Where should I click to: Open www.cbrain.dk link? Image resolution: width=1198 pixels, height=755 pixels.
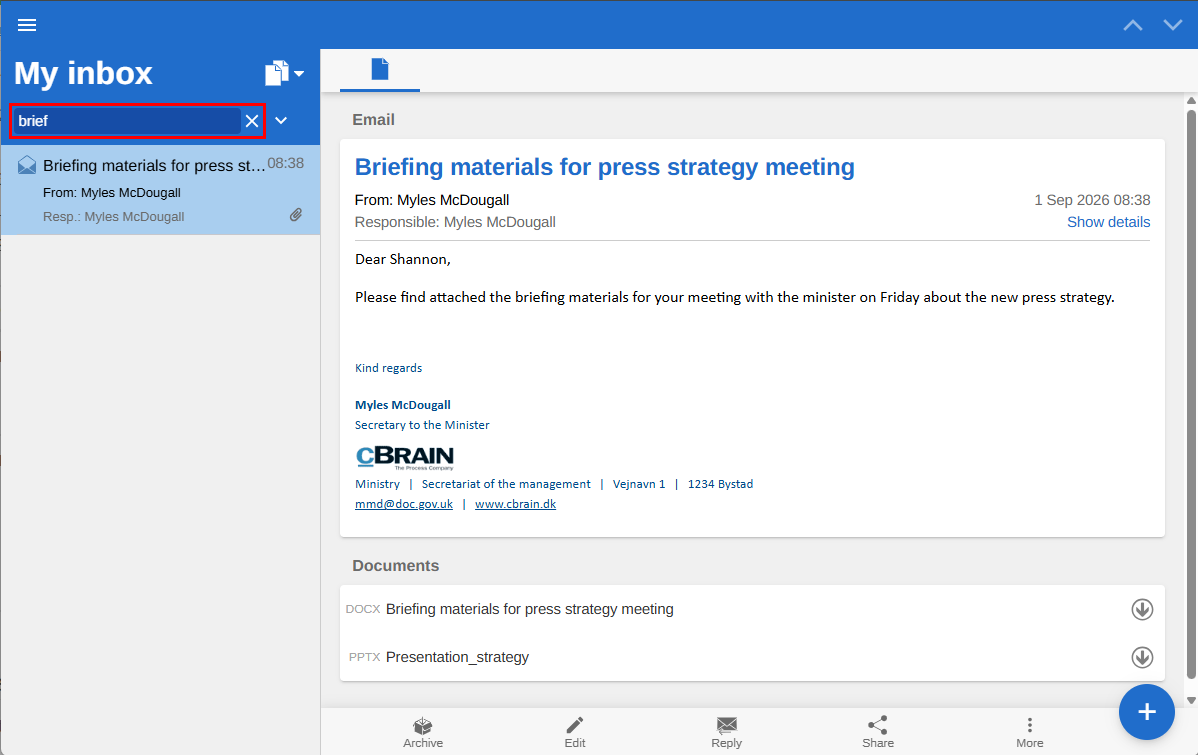(x=515, y=504)
